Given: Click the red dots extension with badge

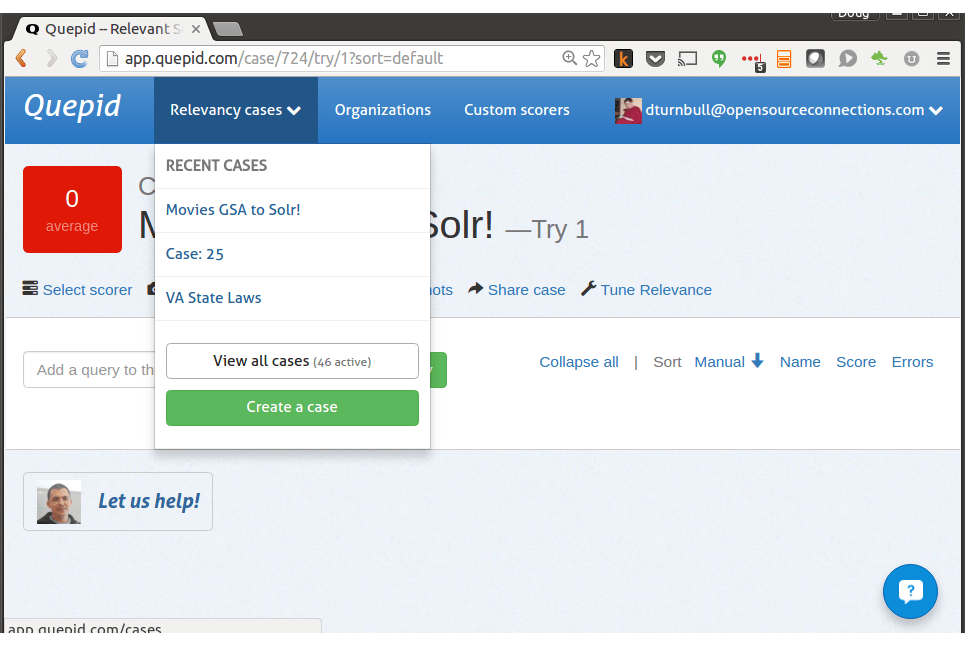Looking at the screenshot, I should click(753, 61).
